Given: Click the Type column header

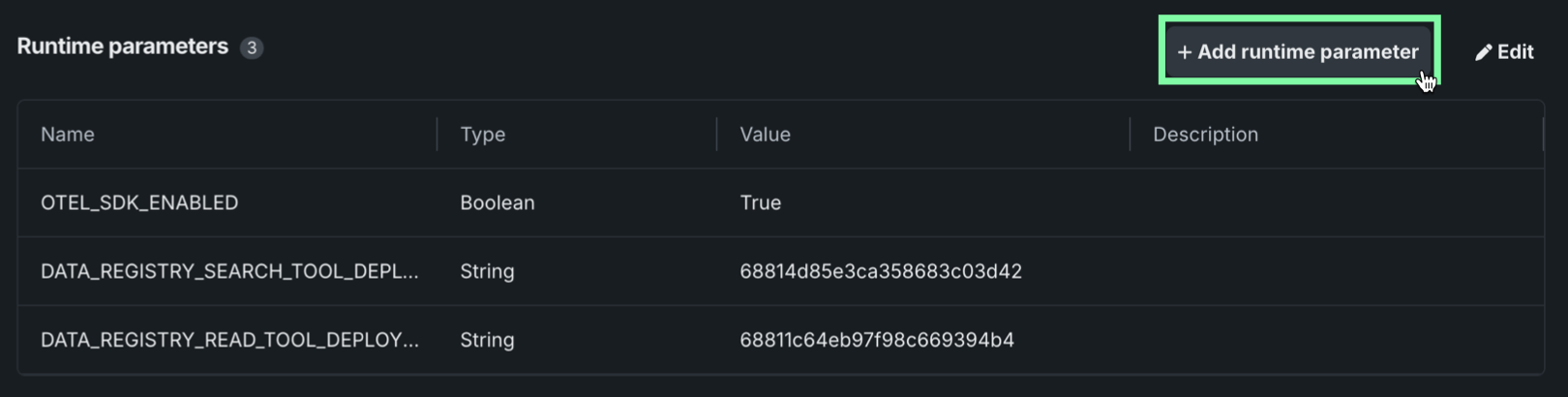Looking at the screenshot, I should (x=483, y=135).
